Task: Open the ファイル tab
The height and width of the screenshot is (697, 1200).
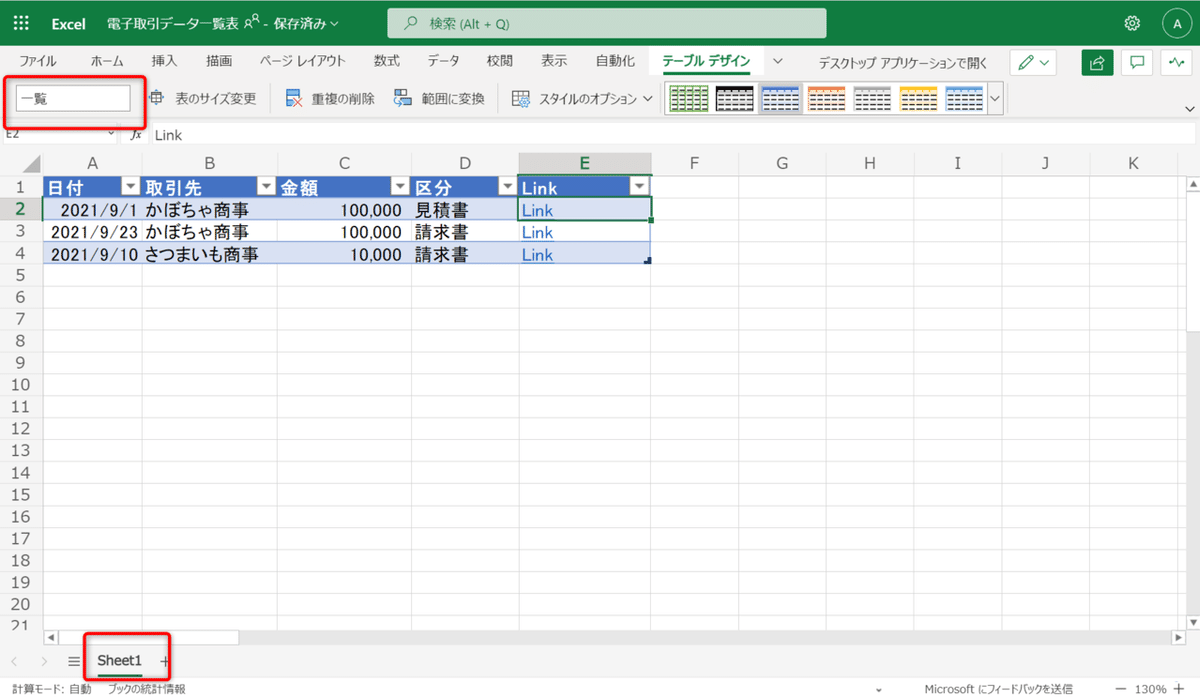Action: coord(38,61)
